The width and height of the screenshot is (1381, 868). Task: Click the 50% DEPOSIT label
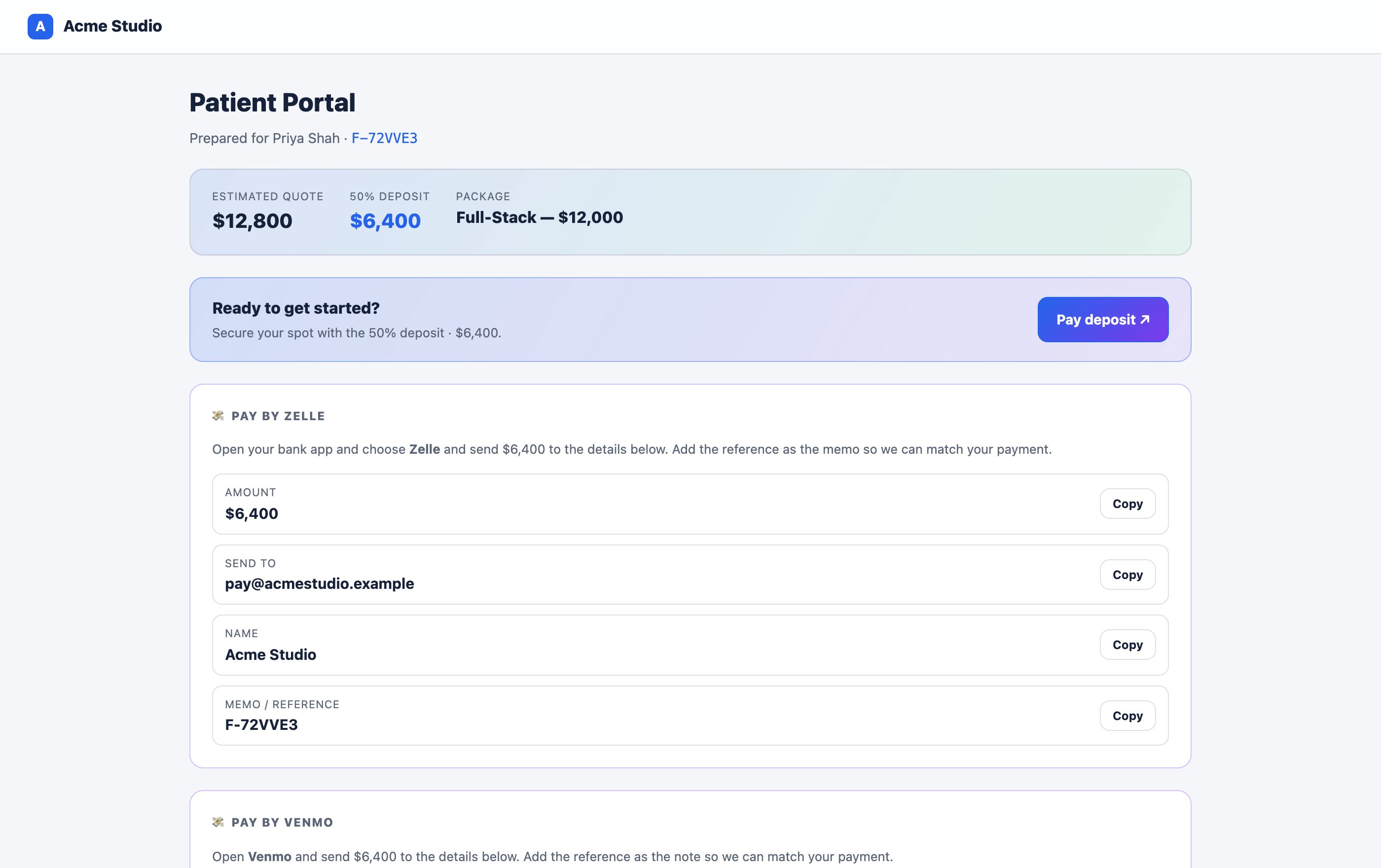(x=390, y=197)
